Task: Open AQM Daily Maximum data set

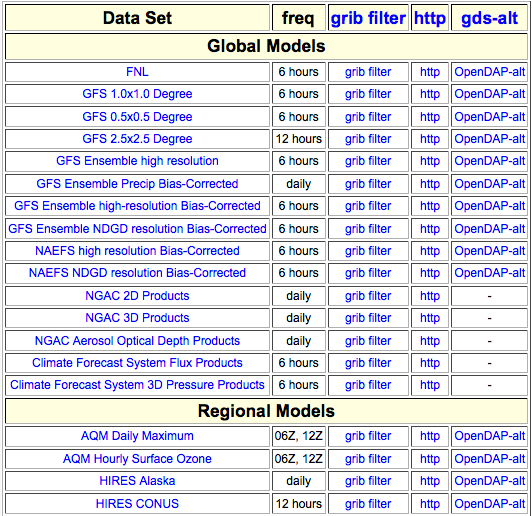Action: 137,436
